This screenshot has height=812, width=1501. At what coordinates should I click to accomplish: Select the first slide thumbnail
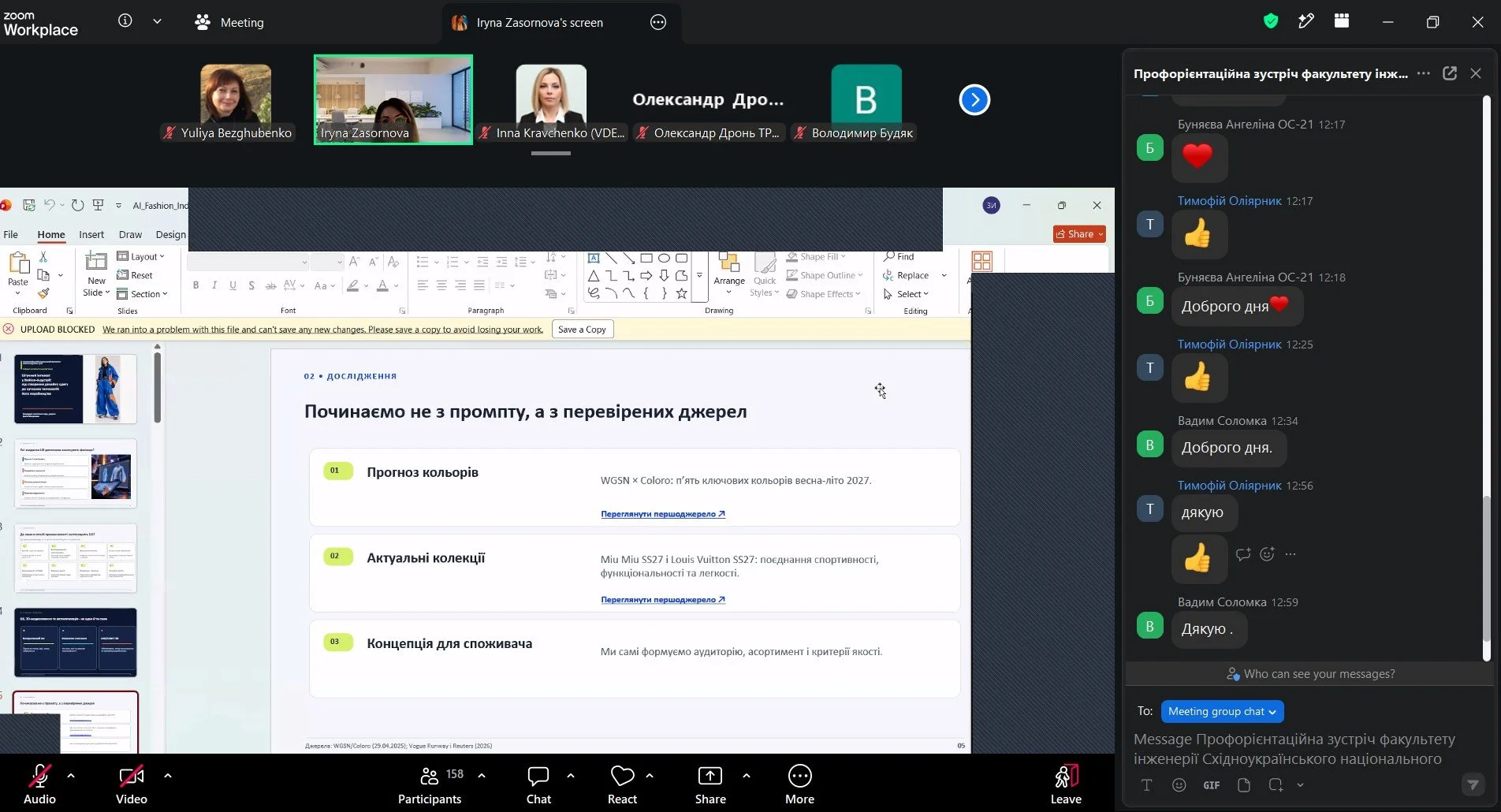[x=75, y=389]
